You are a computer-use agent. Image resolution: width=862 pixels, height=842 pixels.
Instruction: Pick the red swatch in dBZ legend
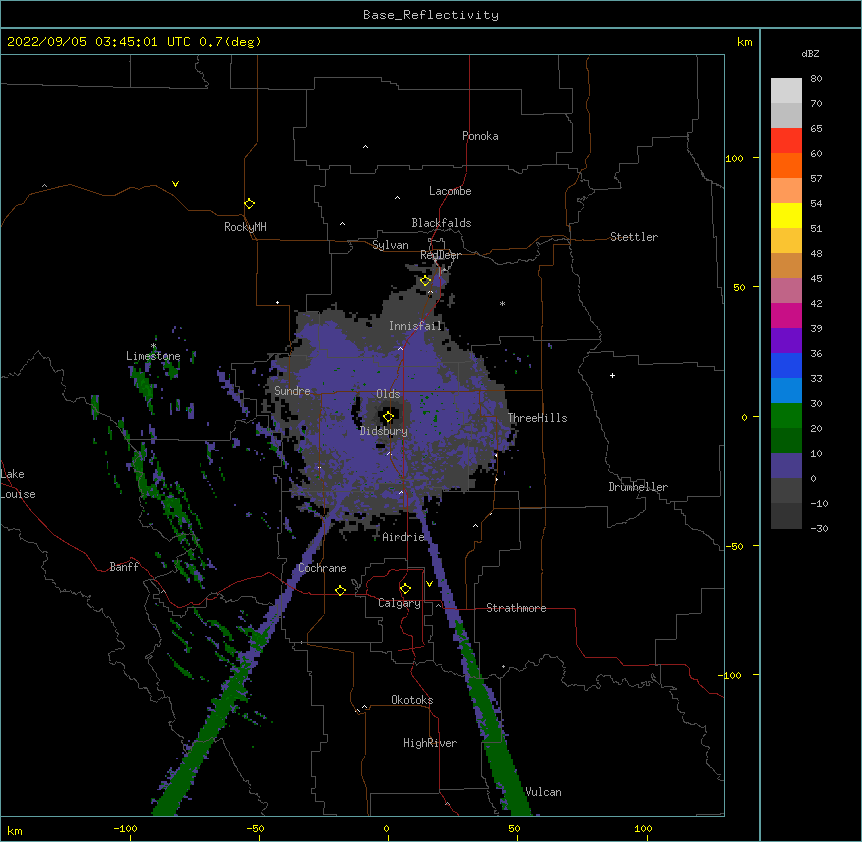pos(786,140)
